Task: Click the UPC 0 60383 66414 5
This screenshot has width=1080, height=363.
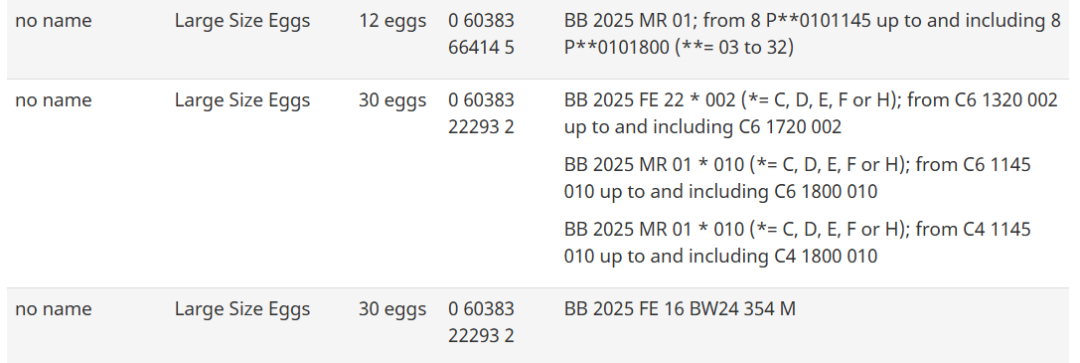Action: (481, 34)
